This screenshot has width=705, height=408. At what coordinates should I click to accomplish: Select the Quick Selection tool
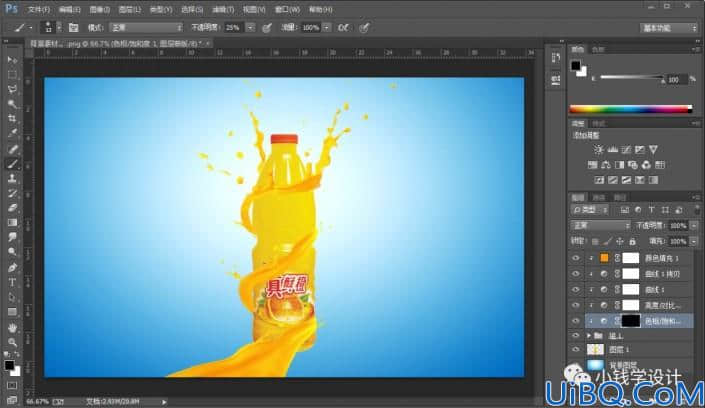click(x=12, y=104)
